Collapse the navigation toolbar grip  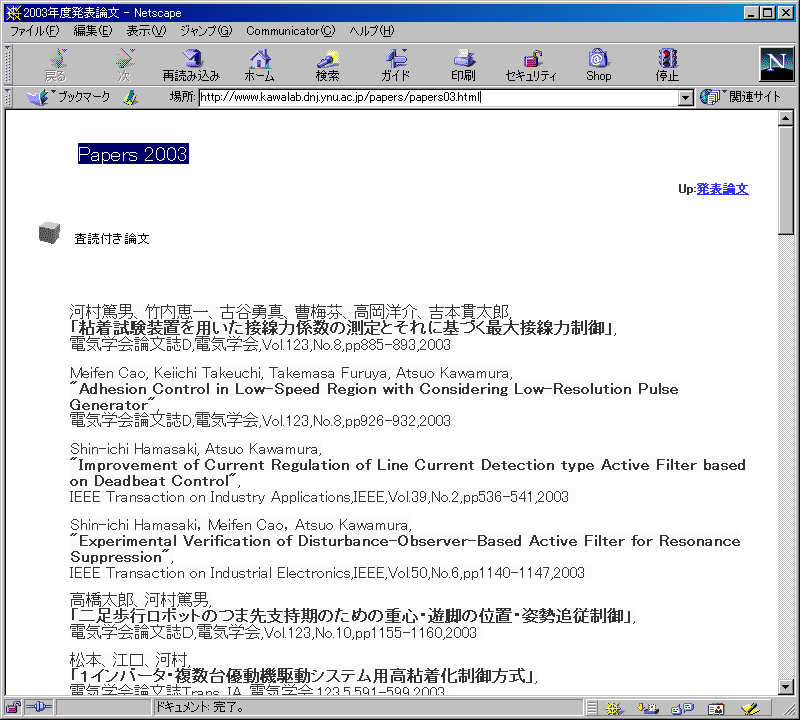(8, 65)
